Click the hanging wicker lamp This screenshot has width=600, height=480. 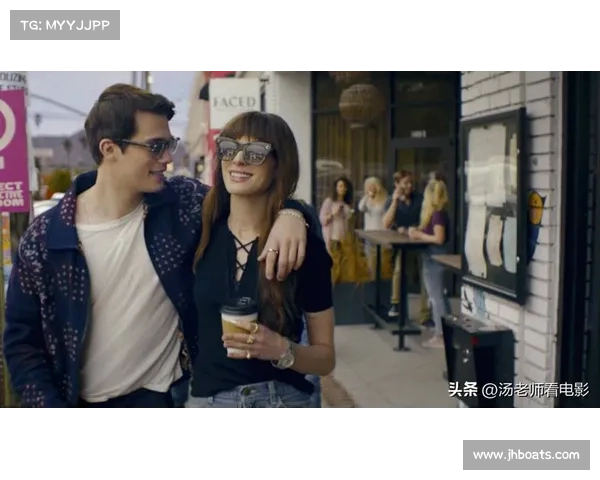(x=361, y=103)
